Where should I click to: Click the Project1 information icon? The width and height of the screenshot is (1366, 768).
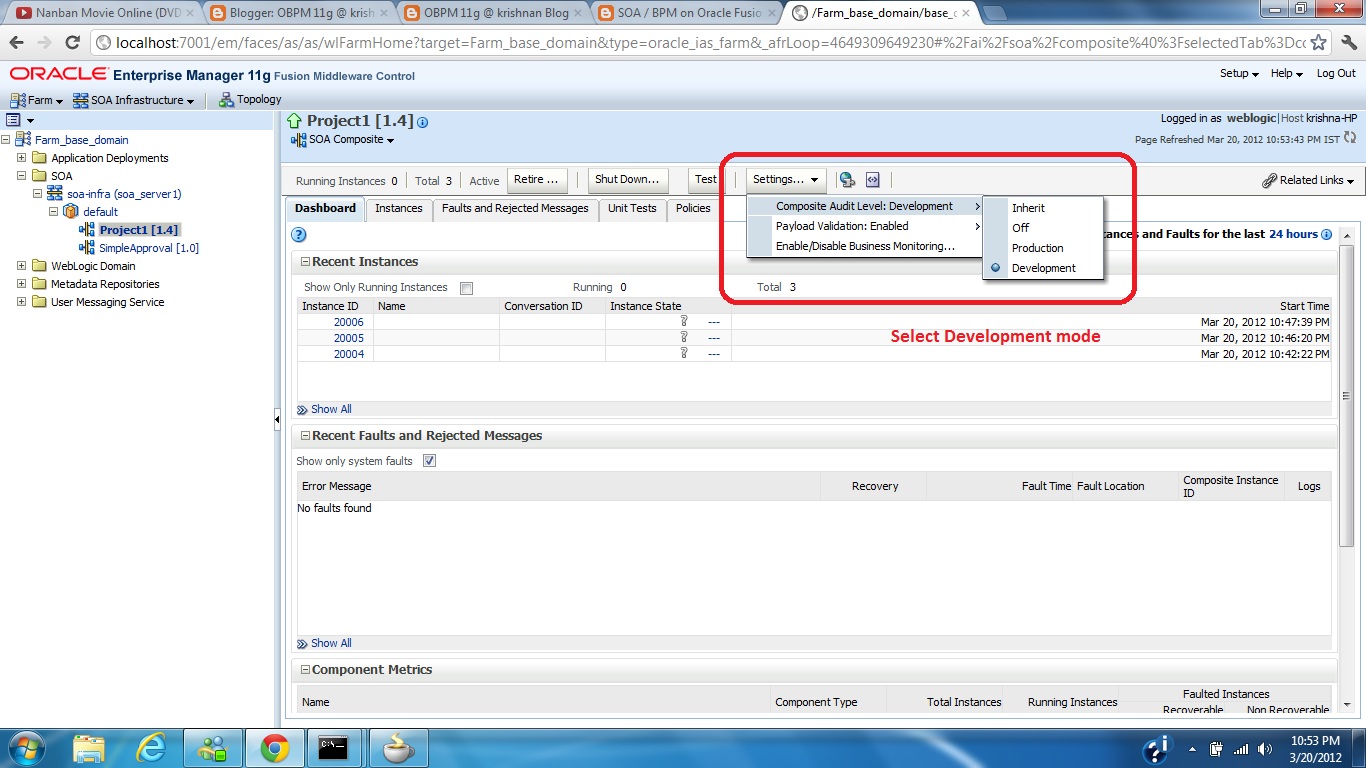tap(422, 122)
